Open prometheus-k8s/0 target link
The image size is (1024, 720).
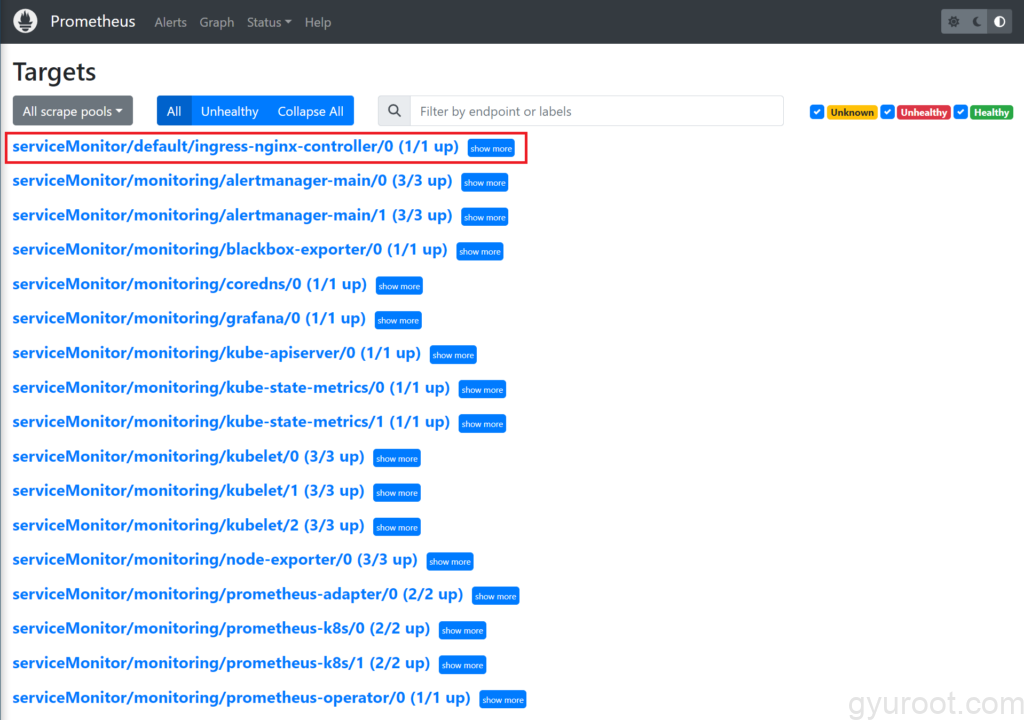point(221,629)
